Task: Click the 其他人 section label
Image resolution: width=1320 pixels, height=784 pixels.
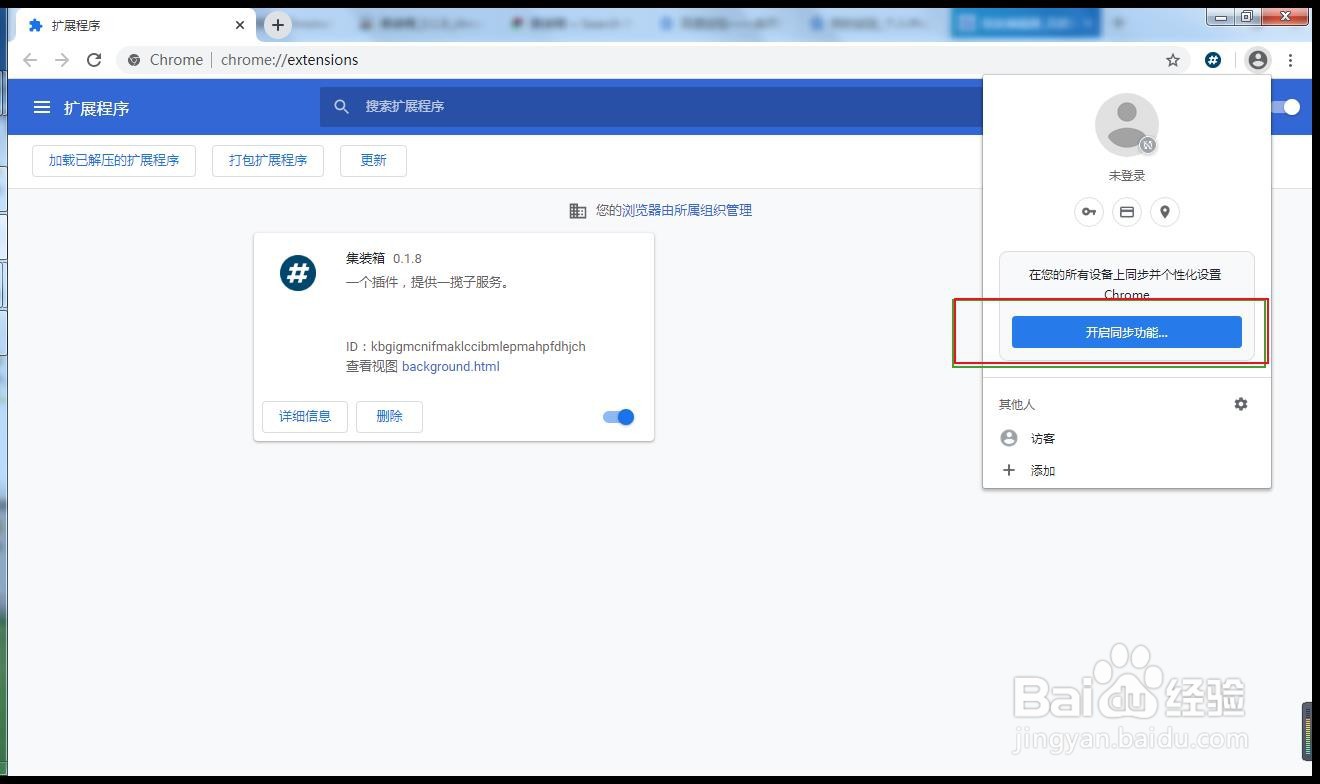Action: click(x=1017, y=405)
